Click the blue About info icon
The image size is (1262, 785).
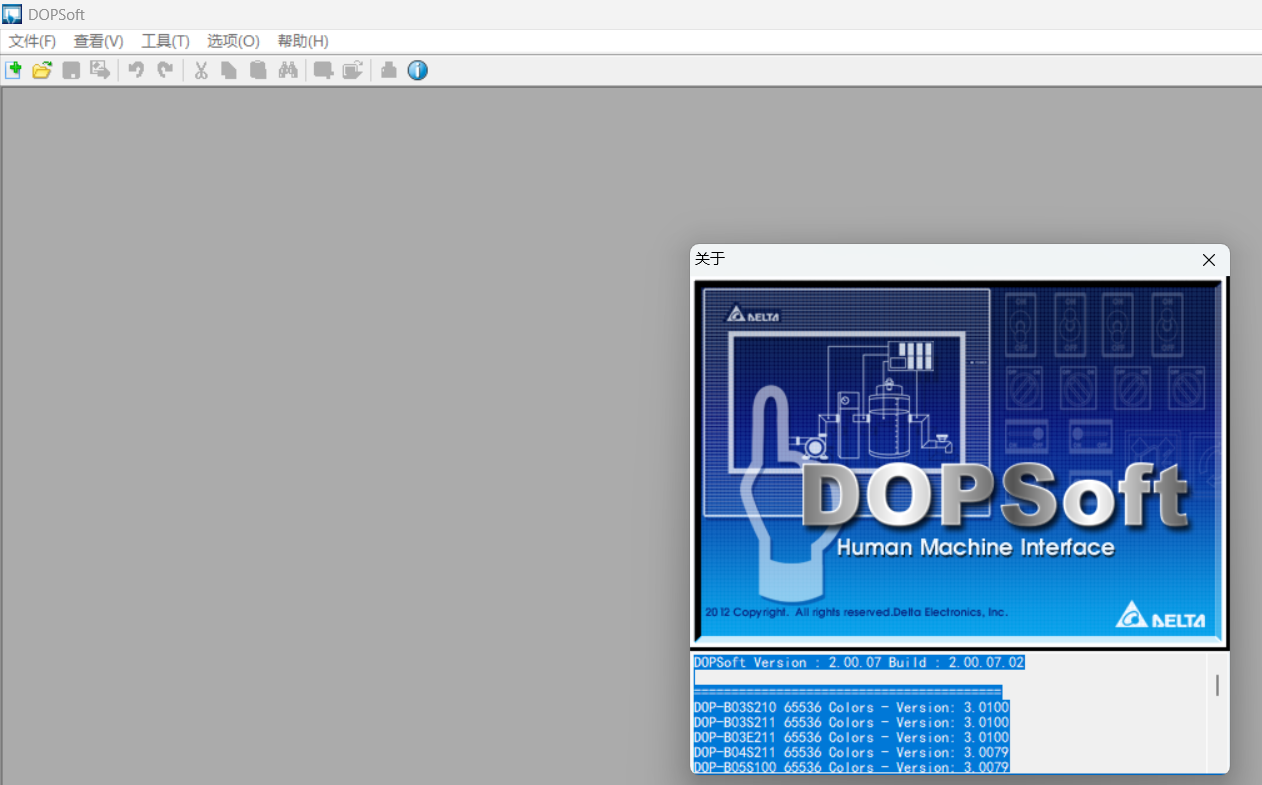click(418, 70)
